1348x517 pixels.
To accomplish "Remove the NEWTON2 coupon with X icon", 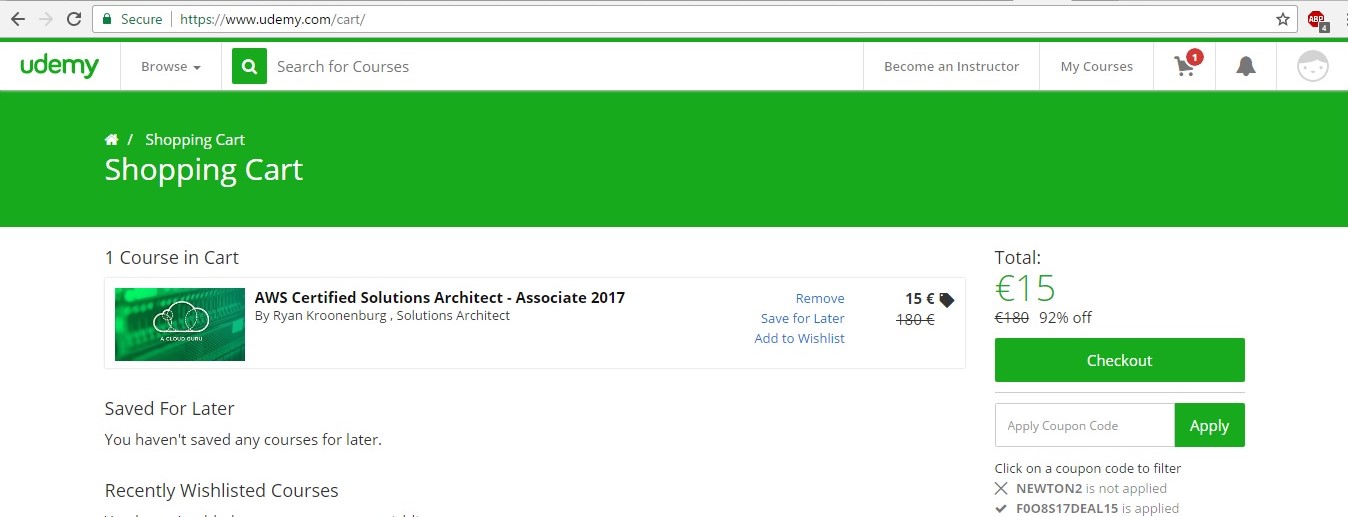I will [1001, 489].
